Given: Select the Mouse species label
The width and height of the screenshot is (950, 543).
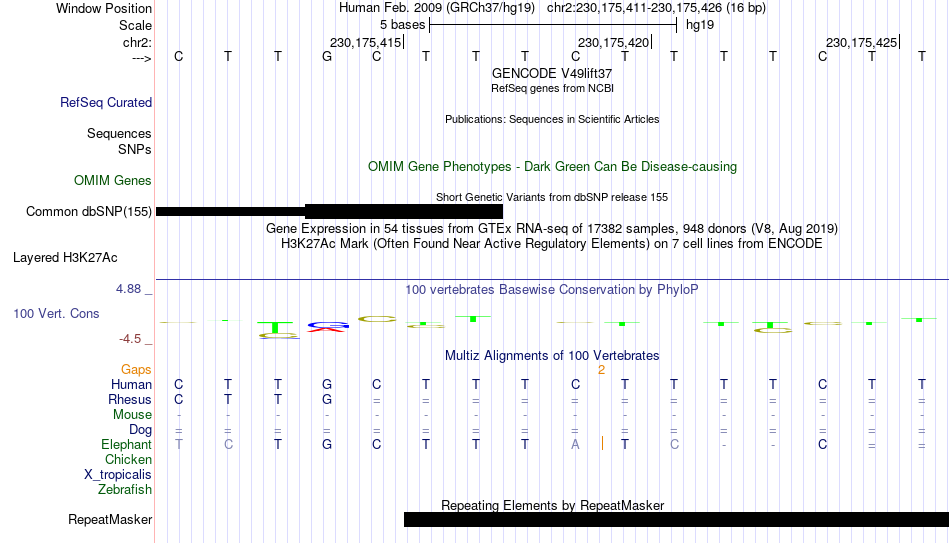Looking at the screenshot, I should pos(132,415).
